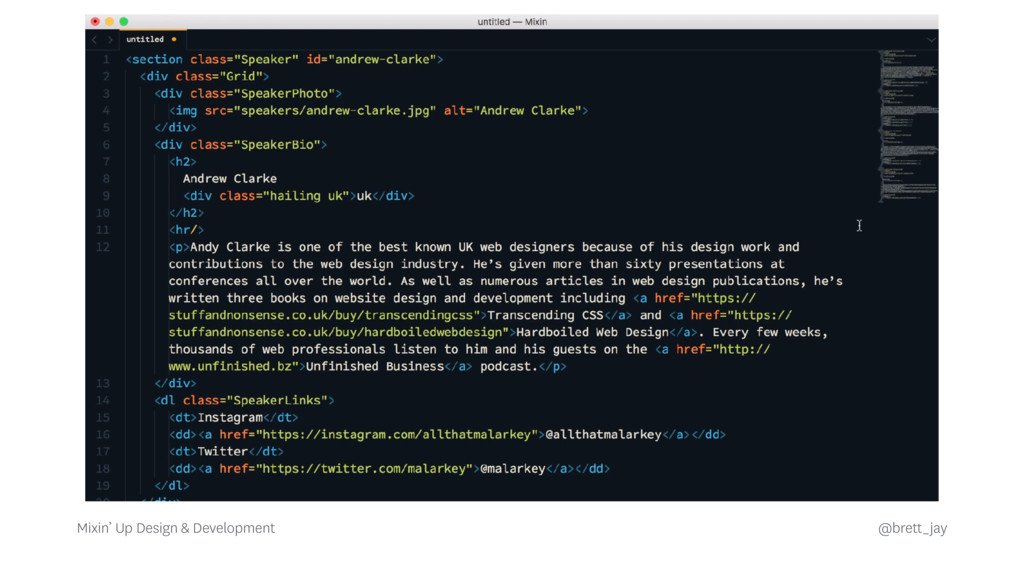Image resolution: width=1024 pixels, height=576 pixels.
Task: Click the forward navigation arrow in tab bar
Action: [110, 40]
